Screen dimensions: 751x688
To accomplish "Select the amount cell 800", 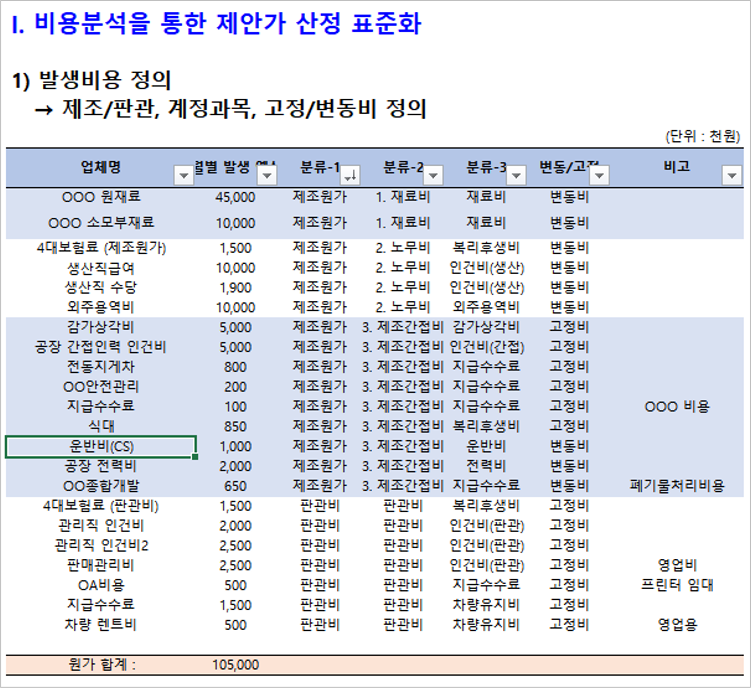I will pyautogui.click(x=235, y=367).
